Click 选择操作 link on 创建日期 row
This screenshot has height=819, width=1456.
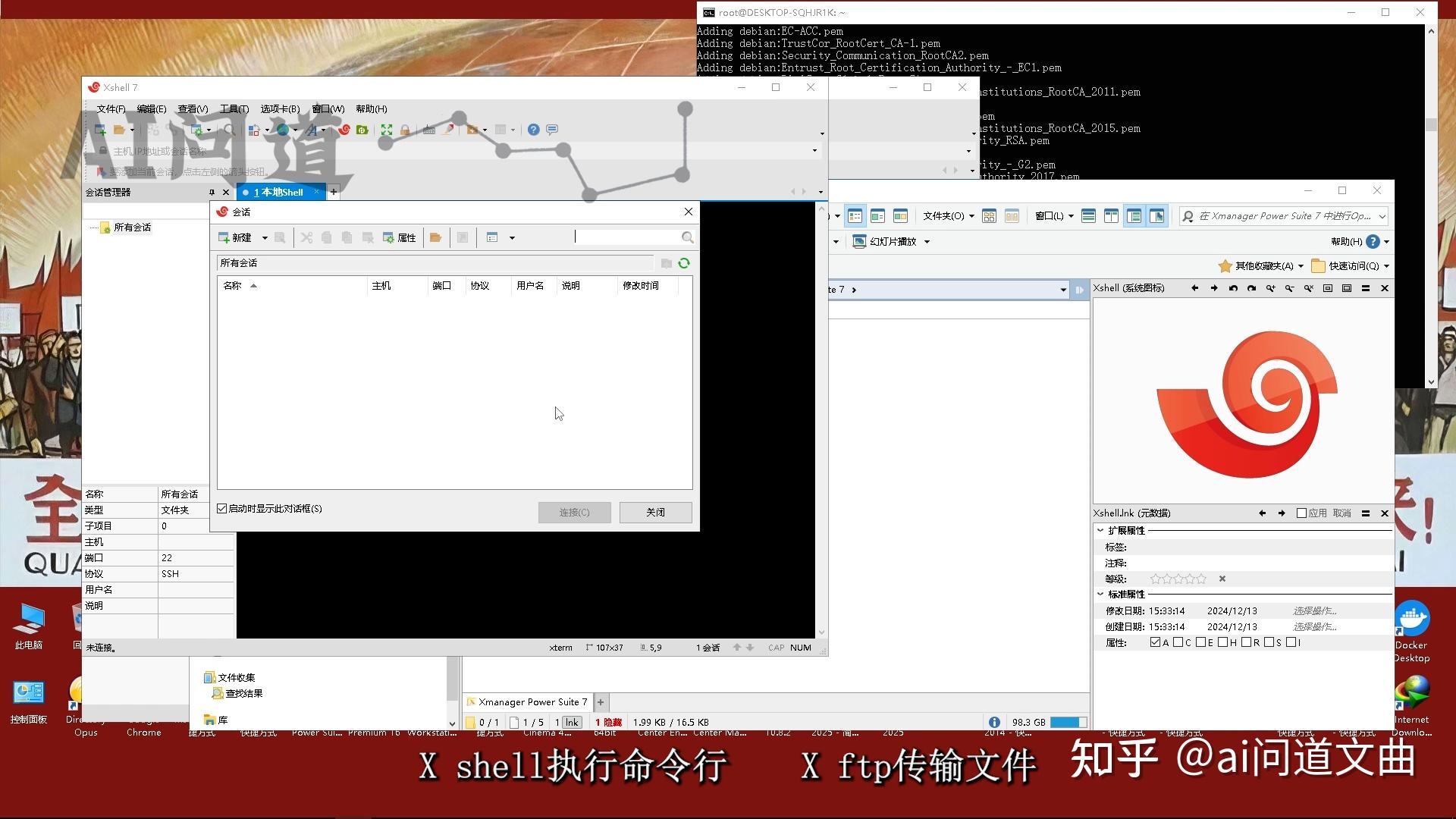[x=1315, y=627]
